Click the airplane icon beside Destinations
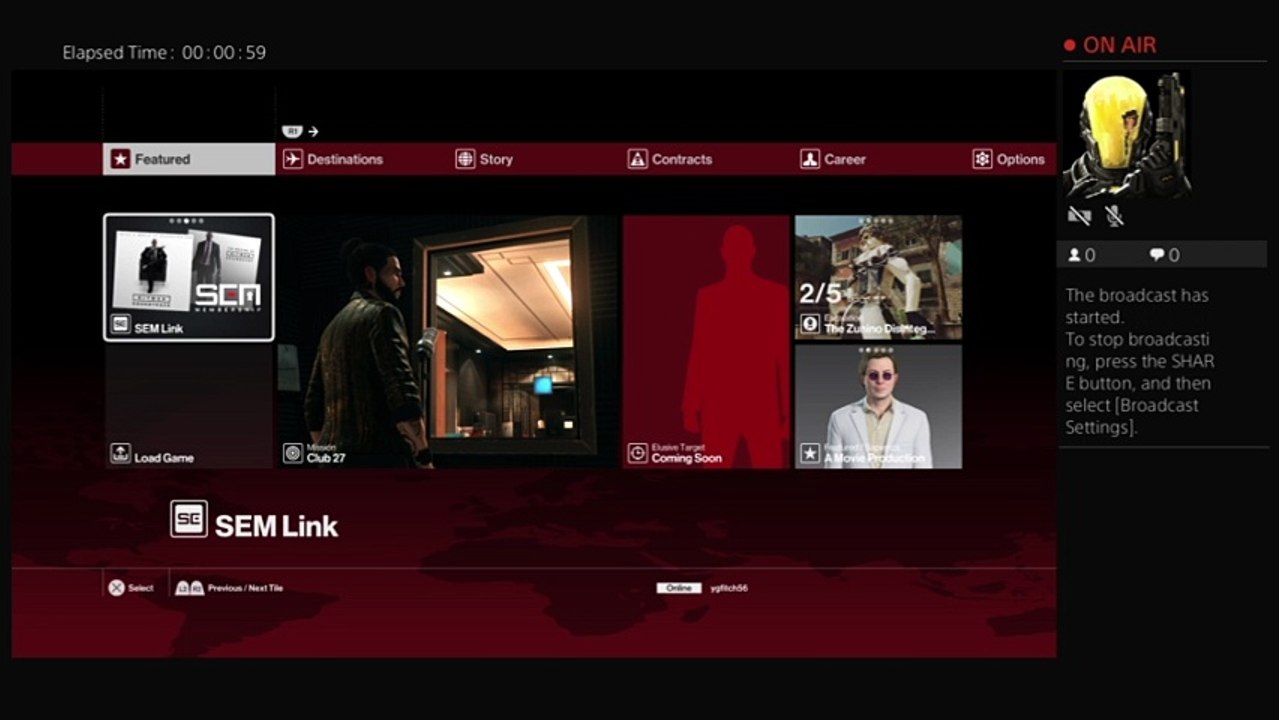The image size is (1279, 720). [293, 159]
